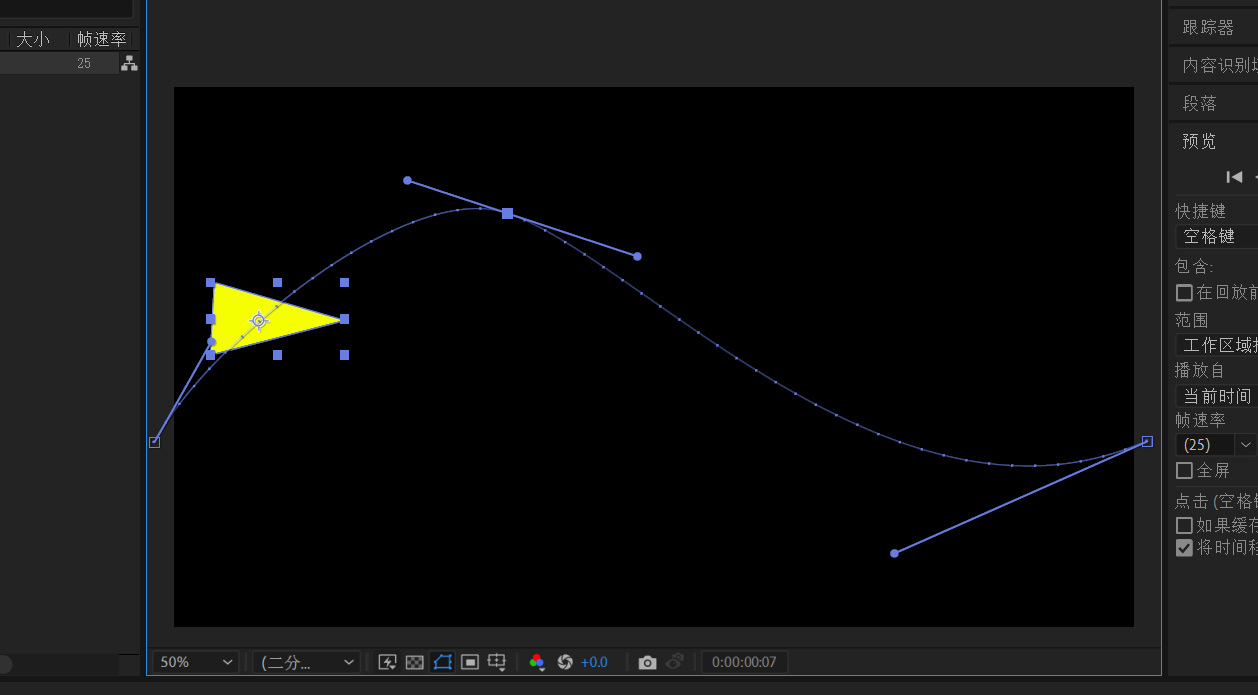Open the (25) frame rate dropdown
The width and height of the screenshot is (1258, 695).
click(x=1215, y=444)
